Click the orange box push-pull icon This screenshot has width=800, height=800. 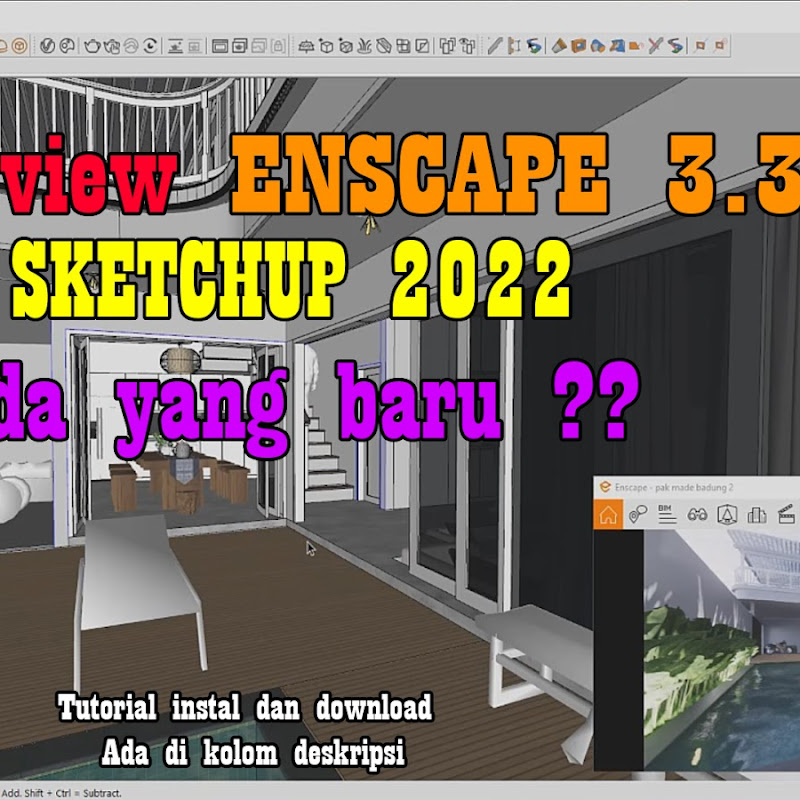(579, 46)
